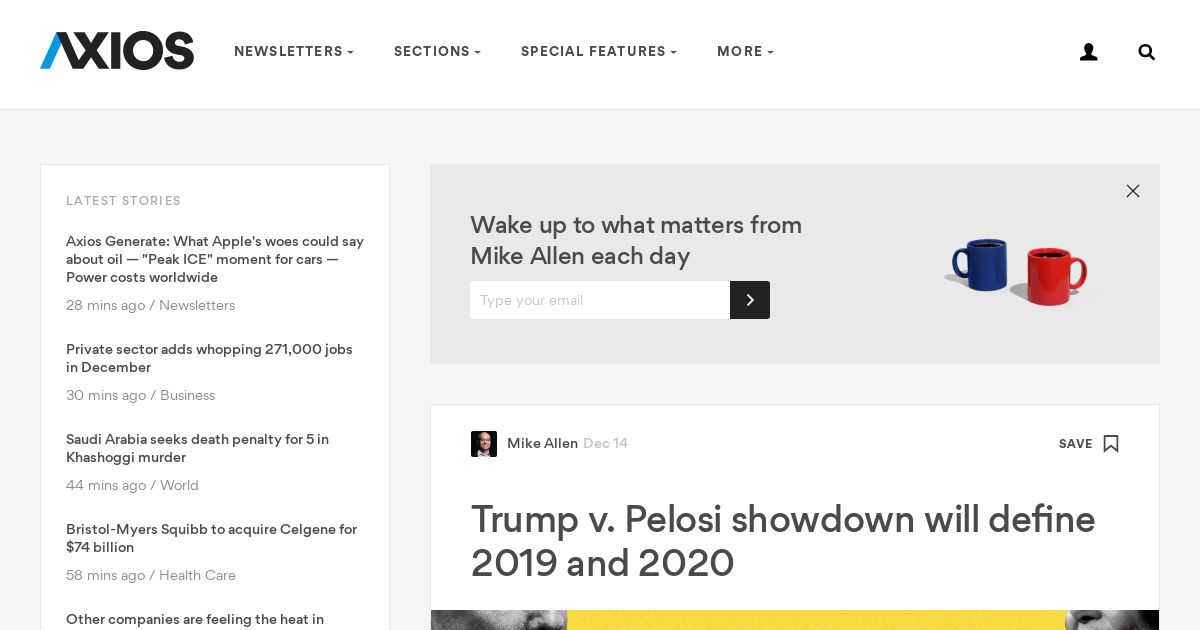The image size is (1200, 630).
Task: Focus the 'Type your email' field
Action: [x=600, y=300]
